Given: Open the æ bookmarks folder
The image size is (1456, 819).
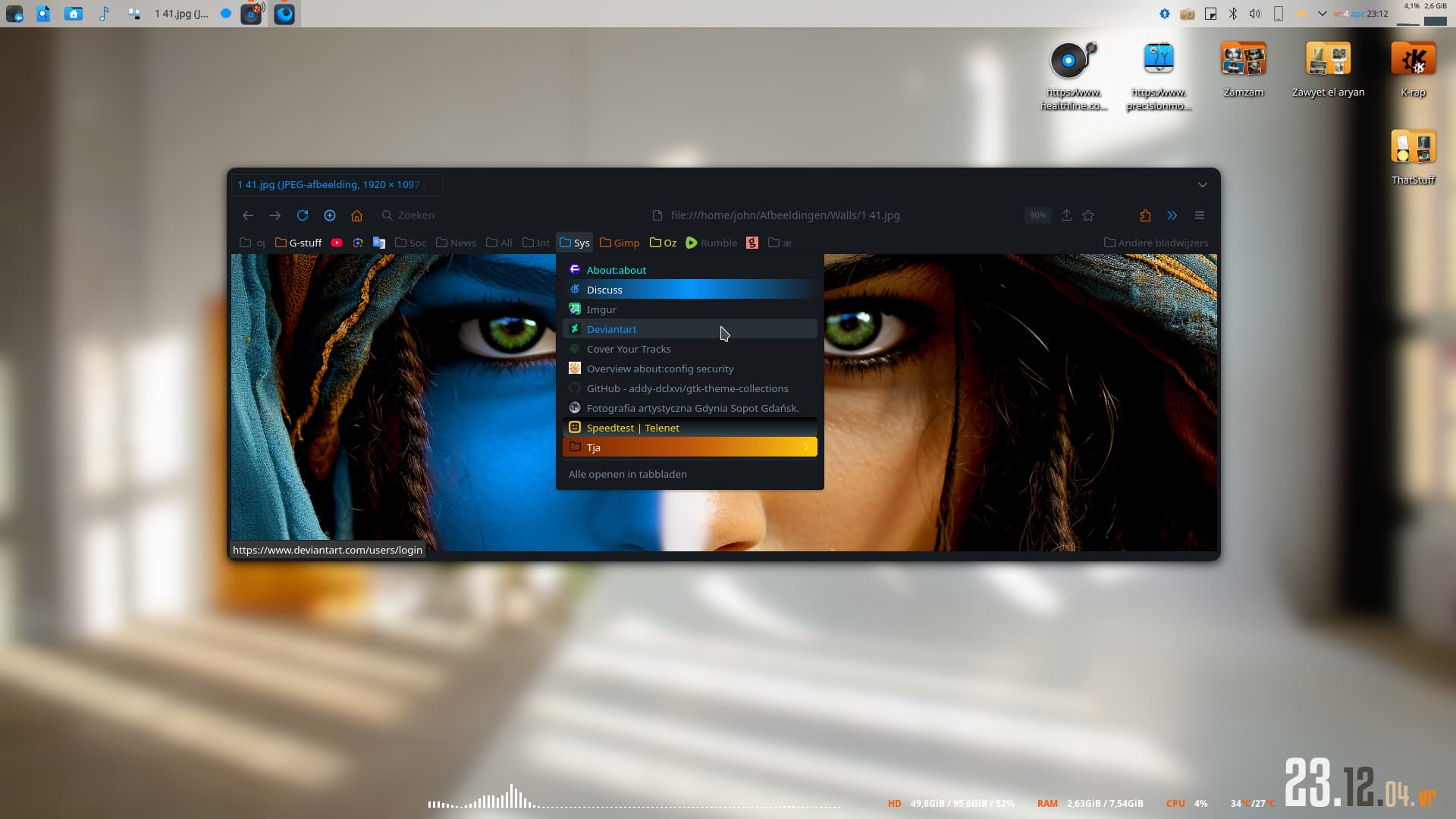Looking at the screenshot, I should coord(780,243).
